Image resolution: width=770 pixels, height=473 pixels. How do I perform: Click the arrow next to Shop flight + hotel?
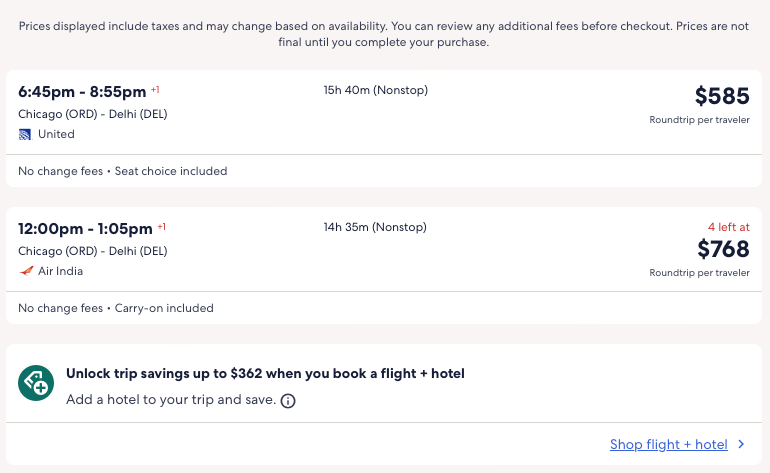[741, 444]
